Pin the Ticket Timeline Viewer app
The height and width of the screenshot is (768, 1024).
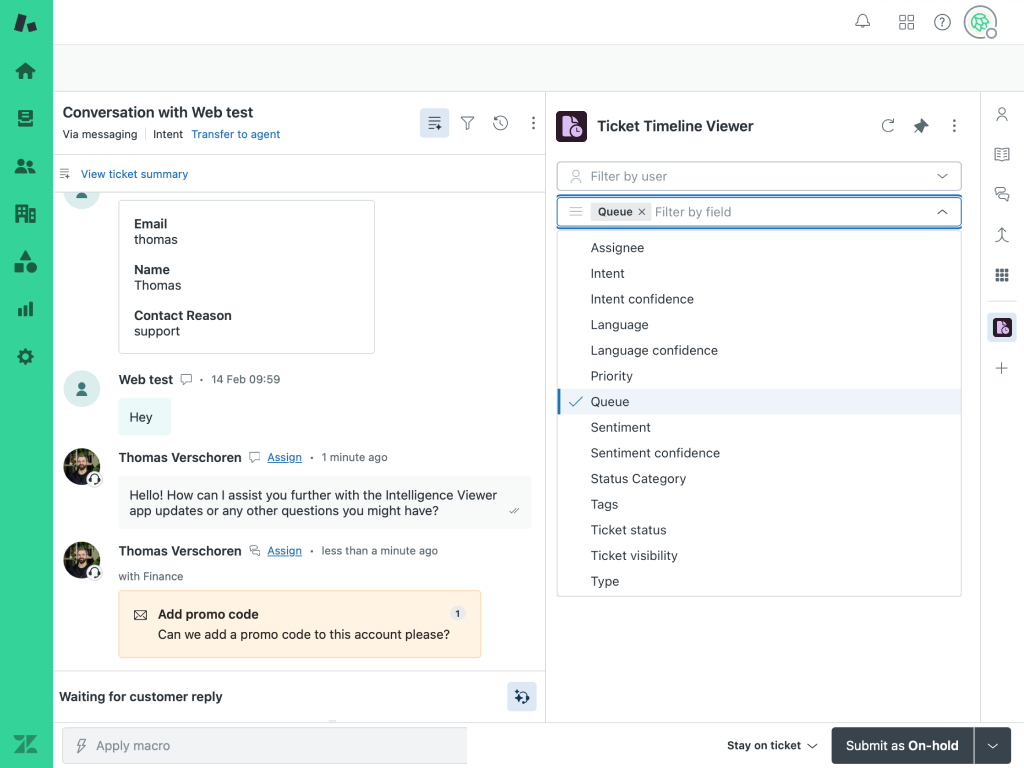tap(921, 126)
